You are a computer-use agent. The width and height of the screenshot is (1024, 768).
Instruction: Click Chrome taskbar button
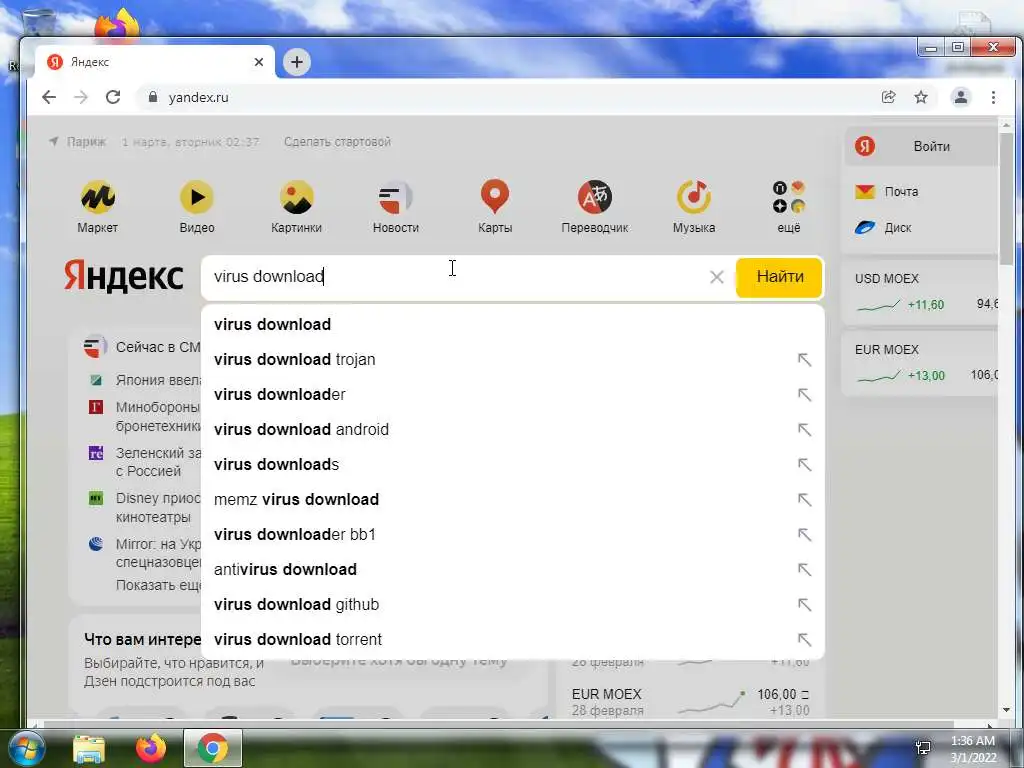[x=213, y=748]
